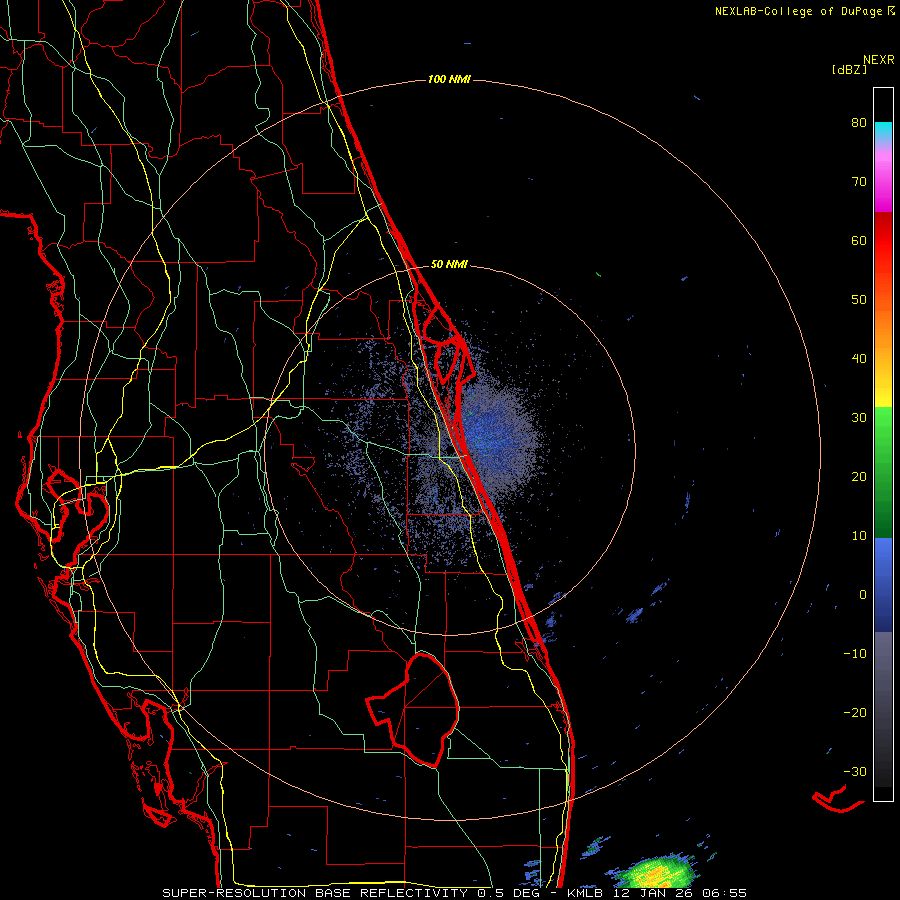Click the yellow-green storm echo offshore
Screen dimensions: 900x900
[x=656, y=874]
